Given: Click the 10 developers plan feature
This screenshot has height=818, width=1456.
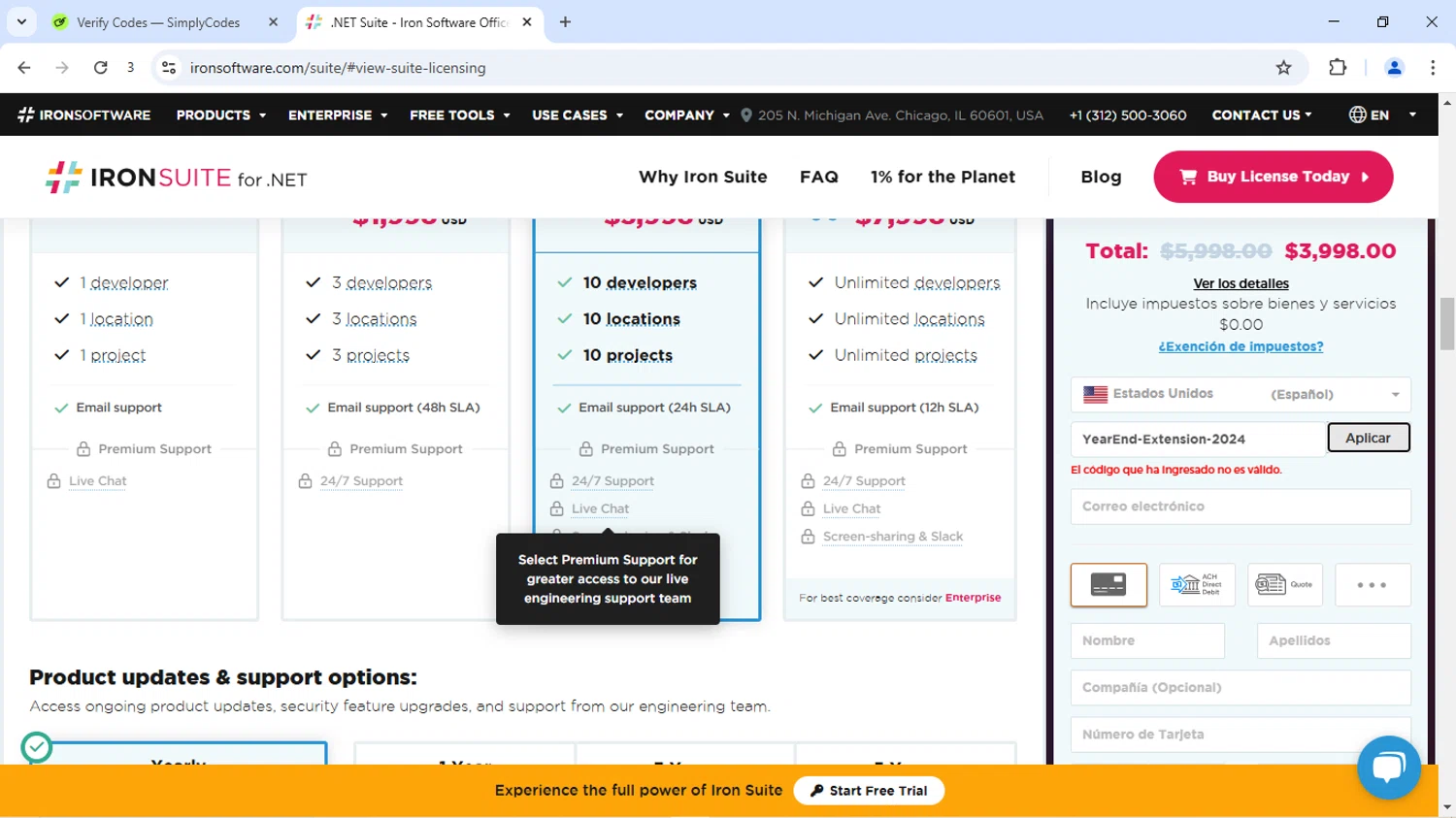Looking at the screenshot, I should click(x=640, y=282).
